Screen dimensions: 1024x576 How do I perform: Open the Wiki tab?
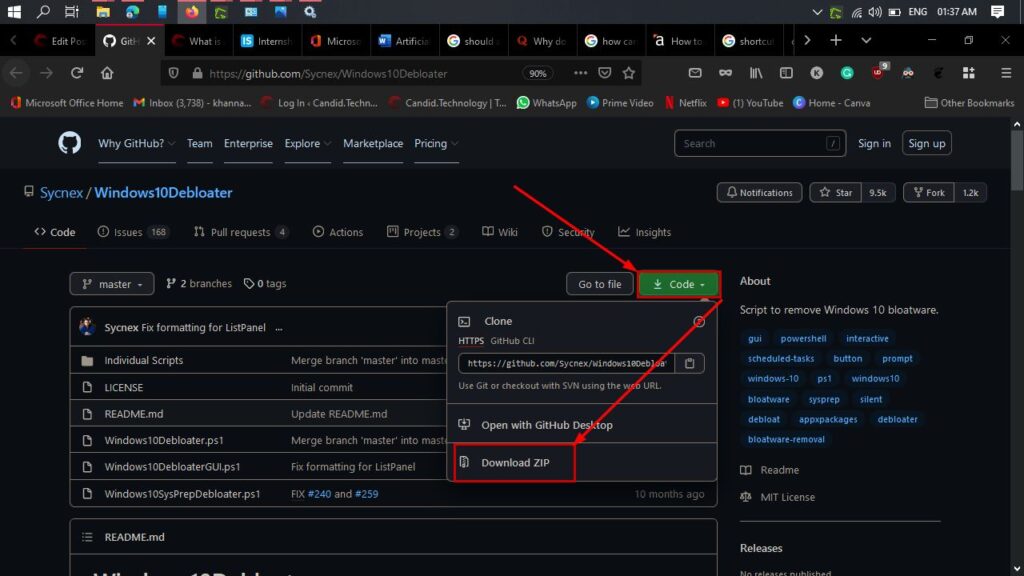(500, 232)
